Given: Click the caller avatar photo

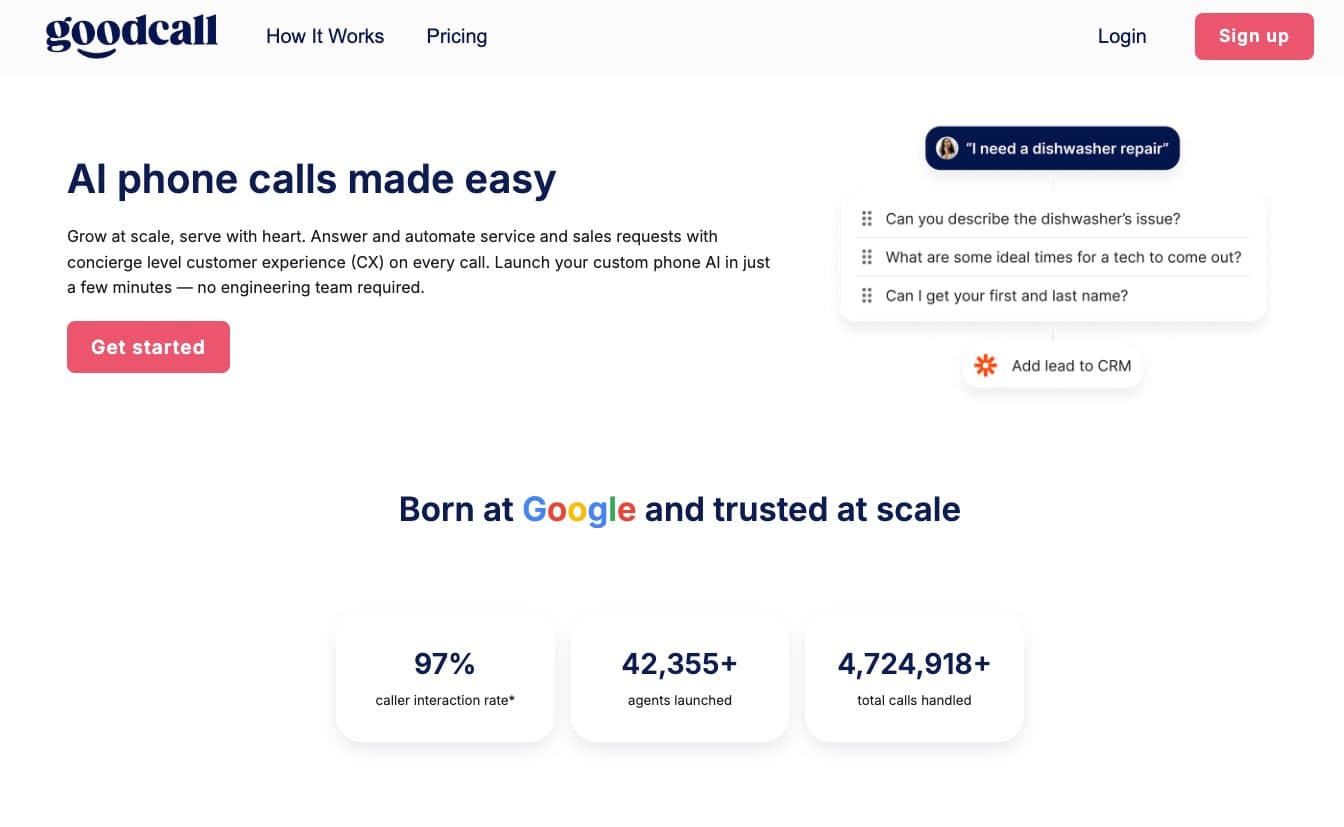Looking at the screenshot, I should click(946, 148).
